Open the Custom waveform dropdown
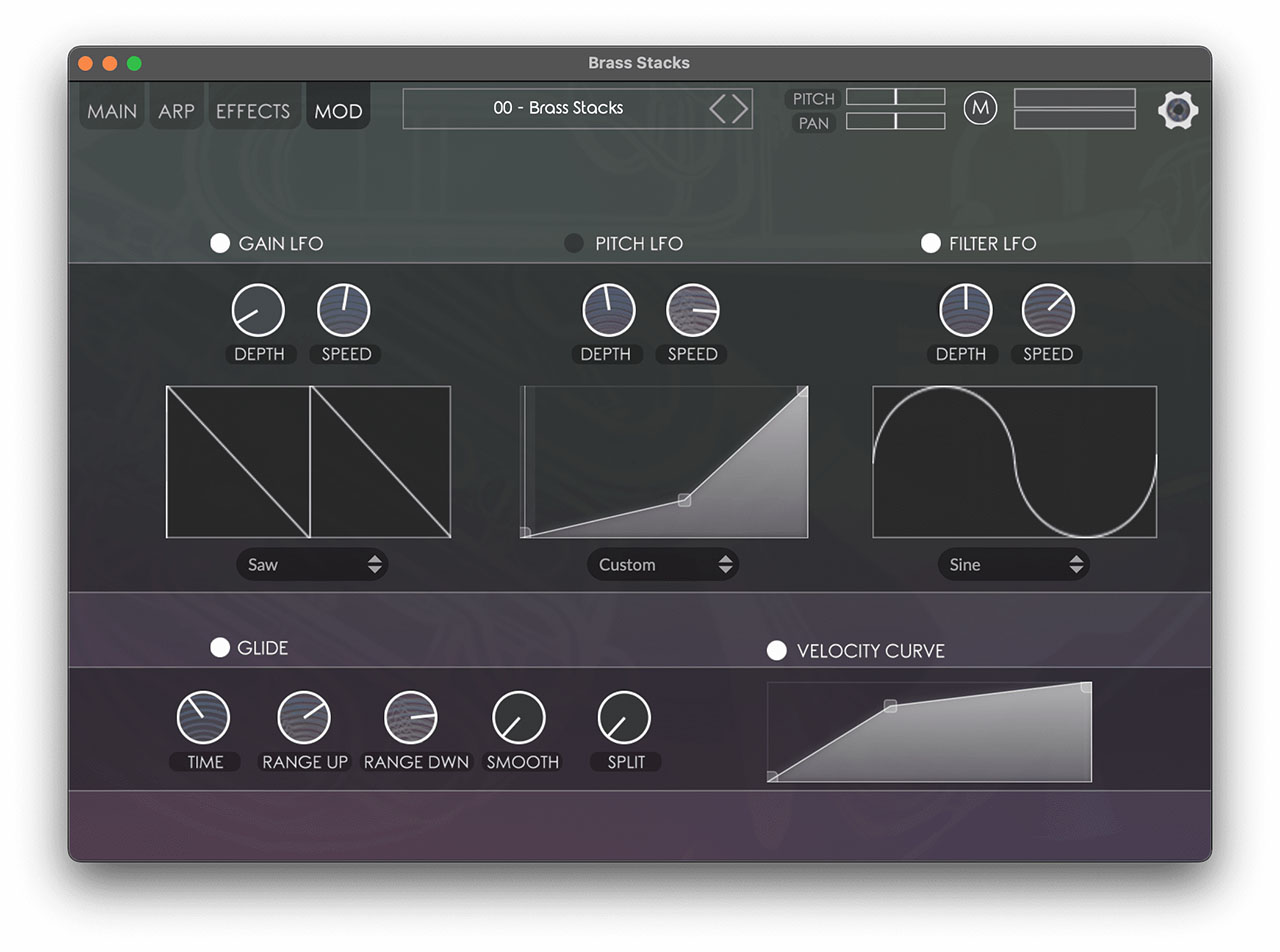The width and height of the screenshot is (1280, 952). 663,564
